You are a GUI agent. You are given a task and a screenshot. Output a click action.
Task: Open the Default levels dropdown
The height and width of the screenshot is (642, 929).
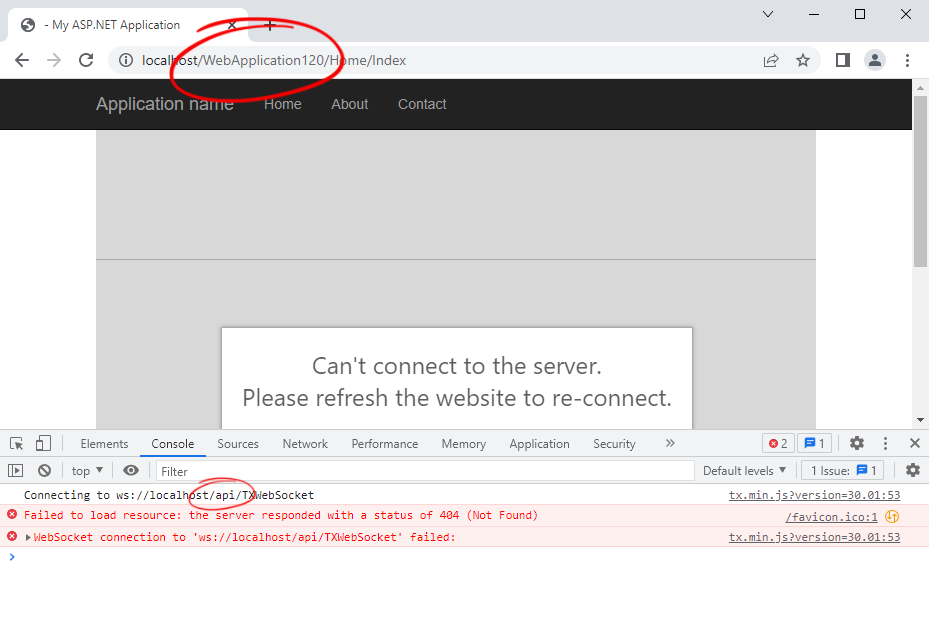[x=744, y=471]
